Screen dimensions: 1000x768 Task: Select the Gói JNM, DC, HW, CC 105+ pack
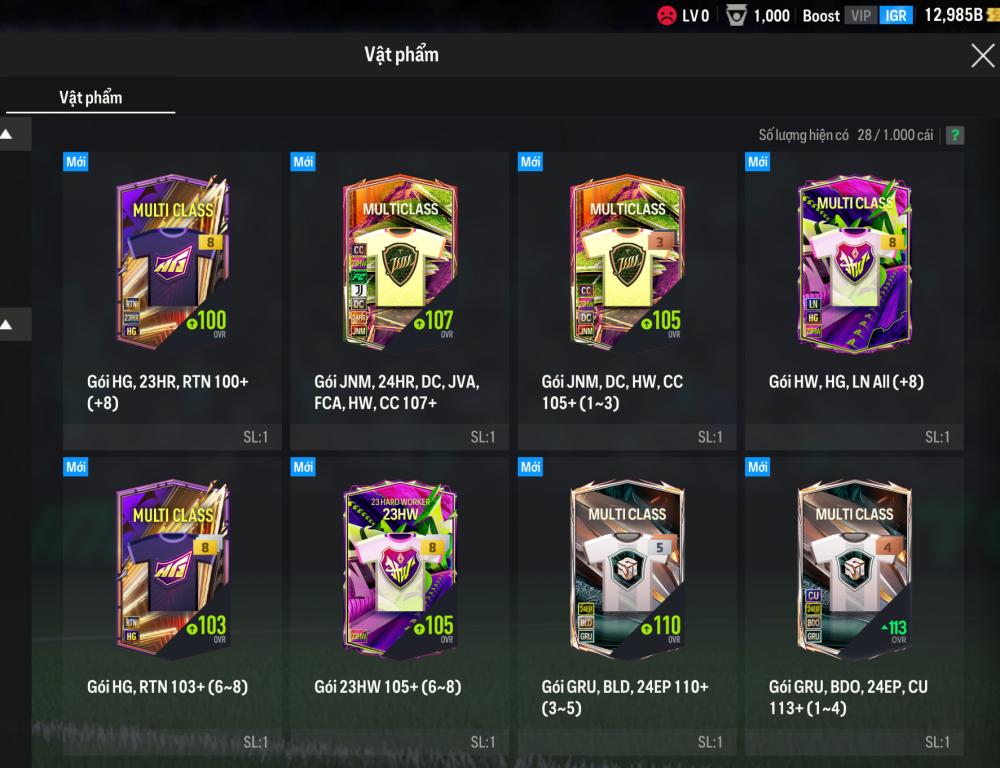(627, 301)
